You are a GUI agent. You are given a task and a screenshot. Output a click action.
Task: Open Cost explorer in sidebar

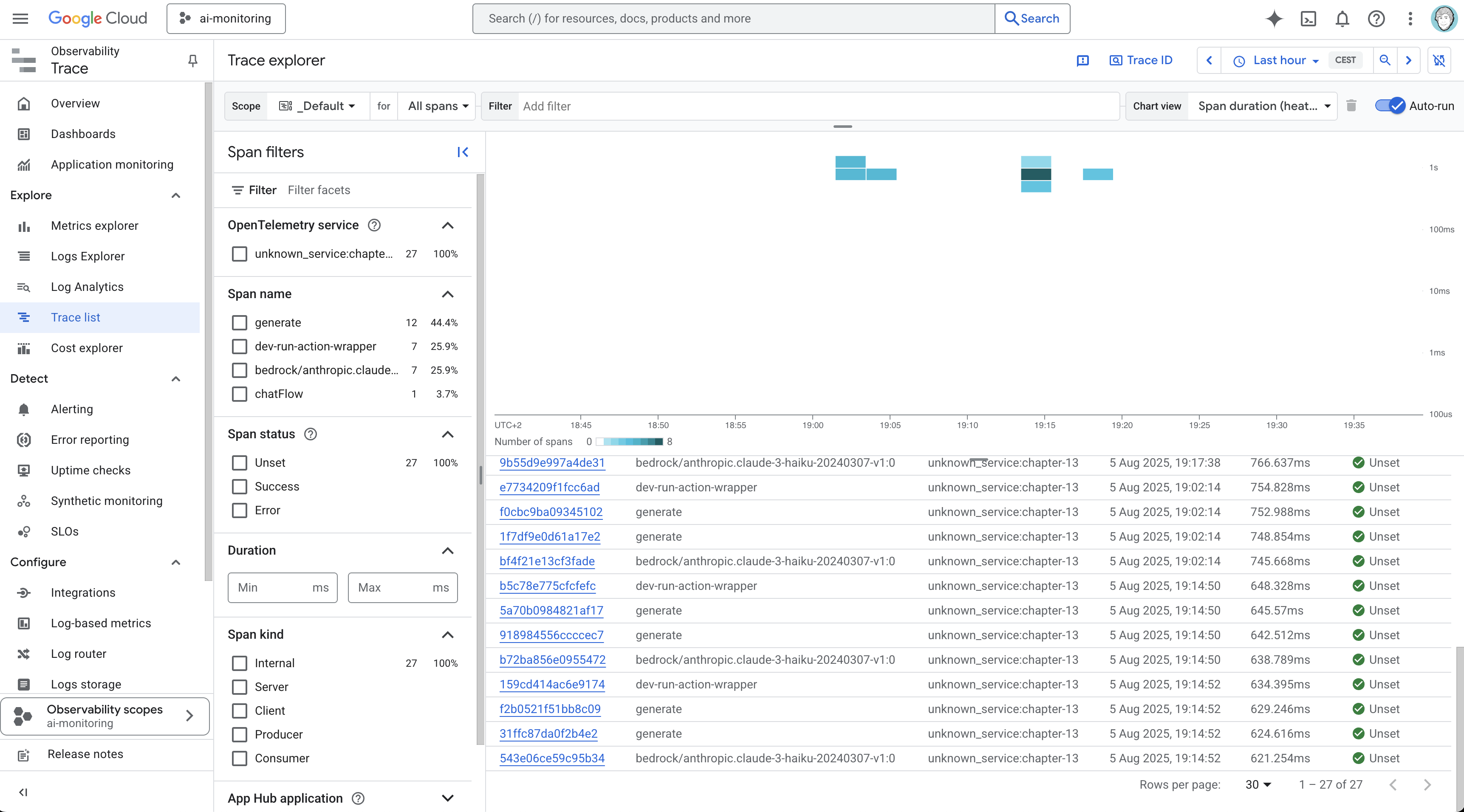coord(87,348)
